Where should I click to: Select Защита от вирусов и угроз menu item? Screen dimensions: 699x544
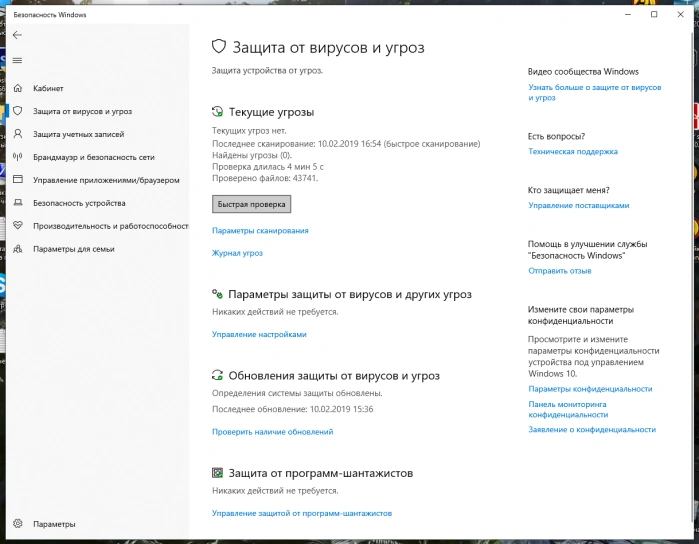[82, 111]
